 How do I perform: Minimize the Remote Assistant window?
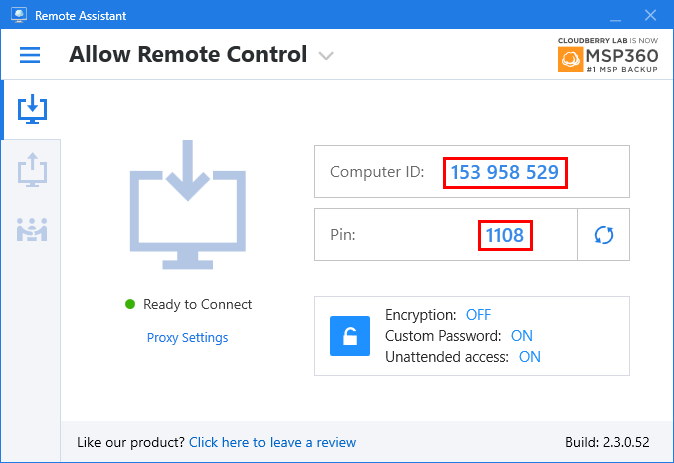click(616, 16)
